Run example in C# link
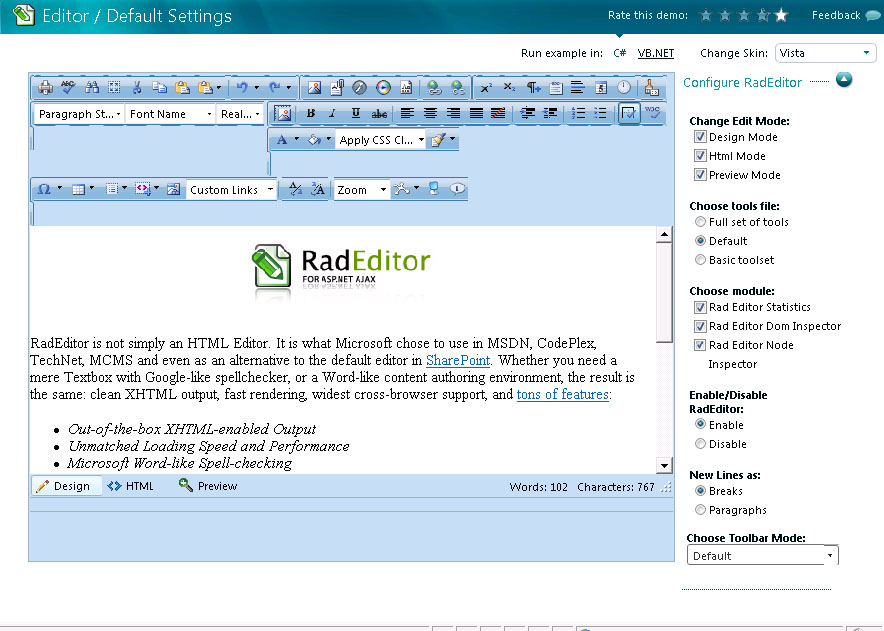The image size is (884, 631). pos(620,53)
